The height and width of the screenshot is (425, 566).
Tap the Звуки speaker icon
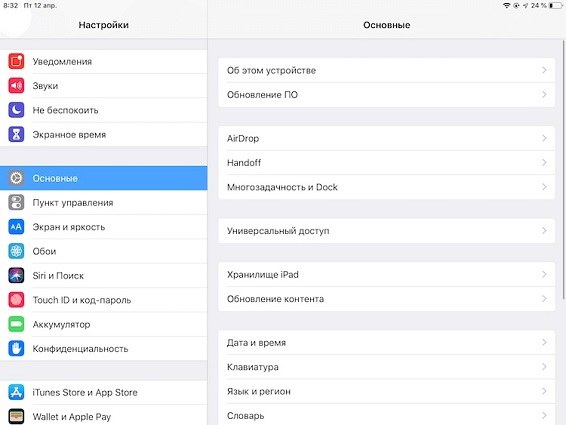[x=16, y=86]
